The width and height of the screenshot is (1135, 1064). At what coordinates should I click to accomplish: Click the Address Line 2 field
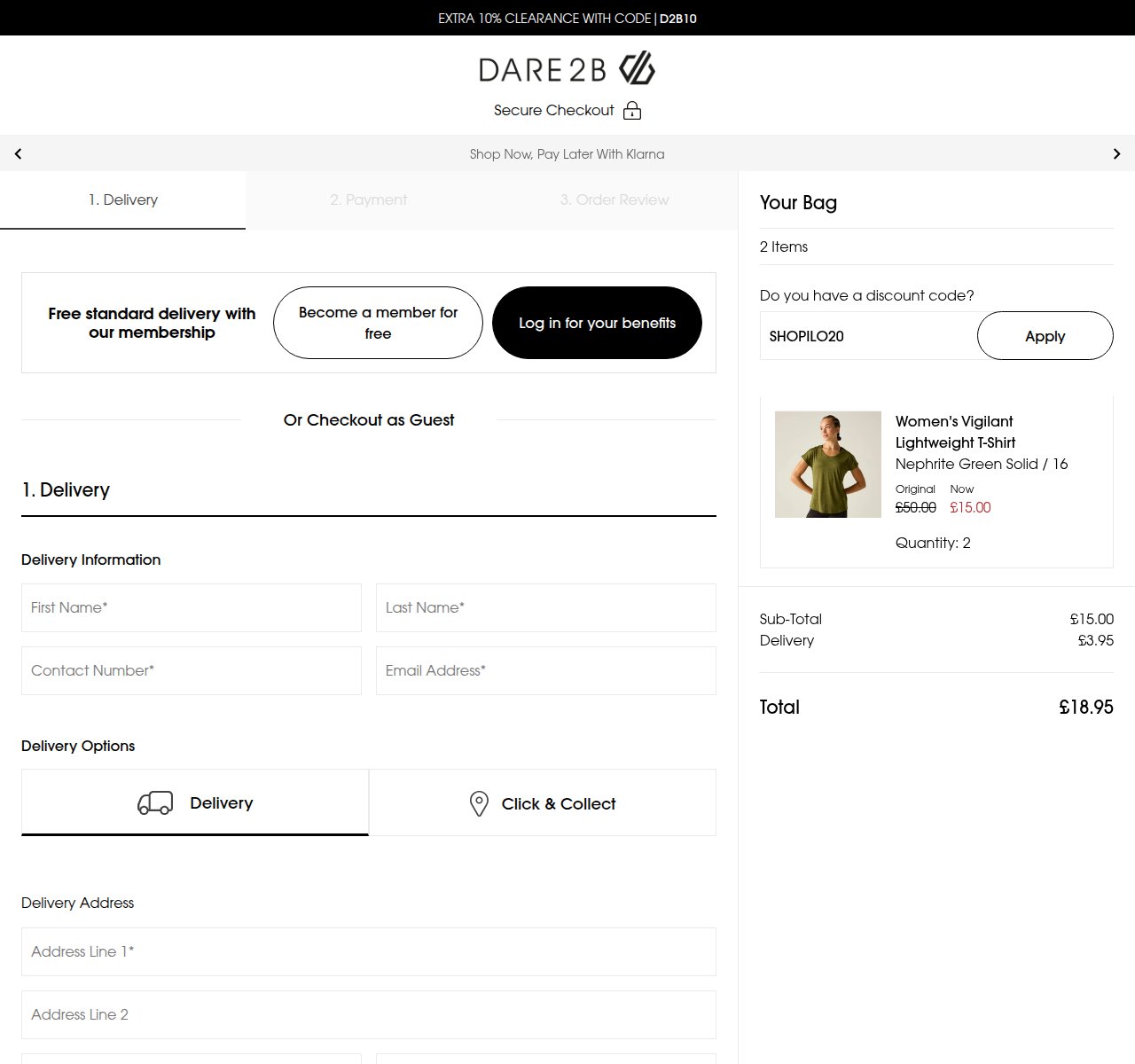[369, 1014]
